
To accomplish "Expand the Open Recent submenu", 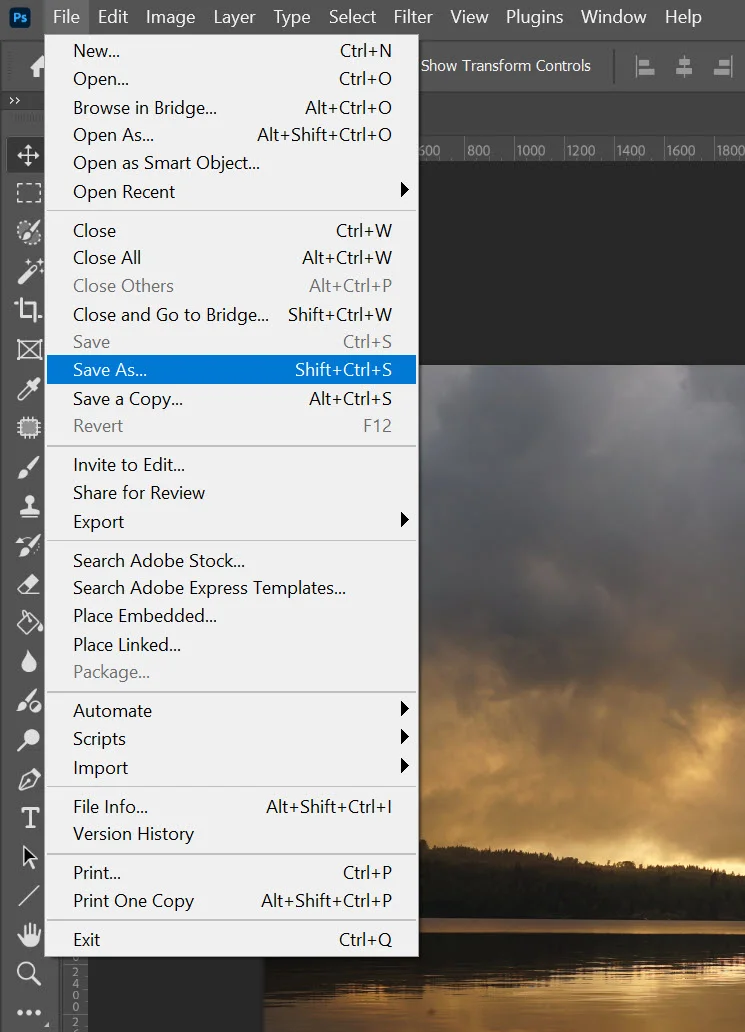I will point(231,192).
